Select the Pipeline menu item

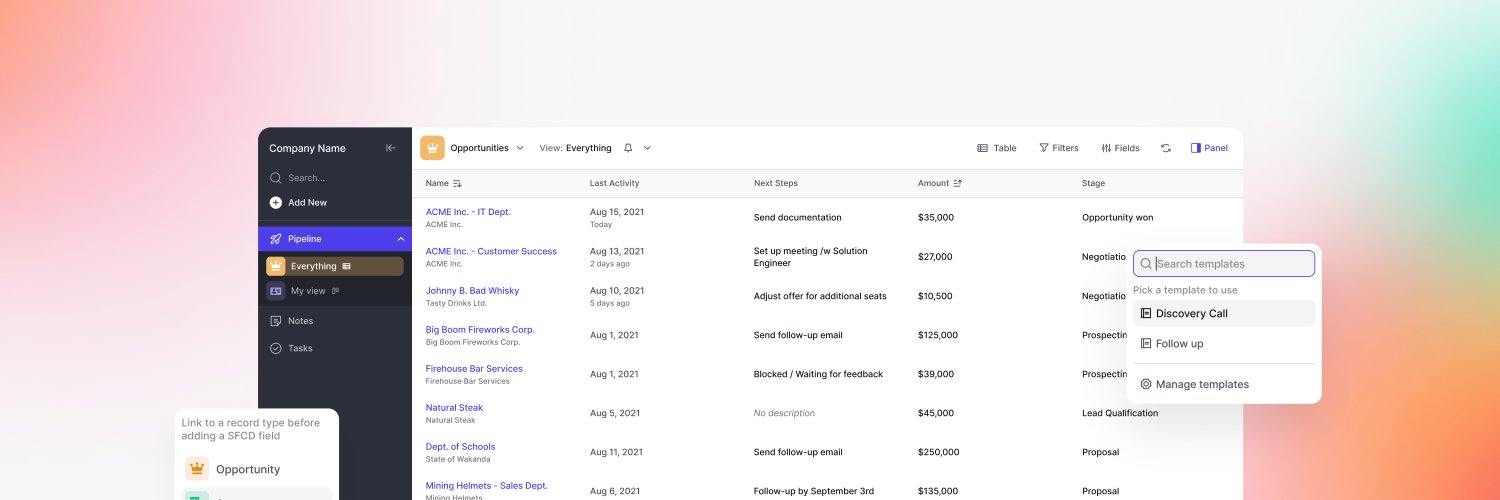coord(335,239)
